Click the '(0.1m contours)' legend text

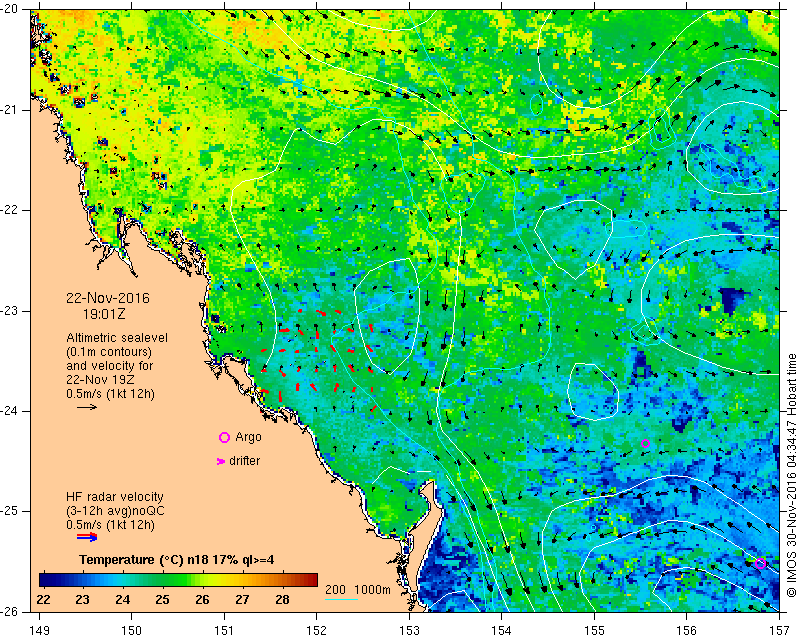click(109, 352)
